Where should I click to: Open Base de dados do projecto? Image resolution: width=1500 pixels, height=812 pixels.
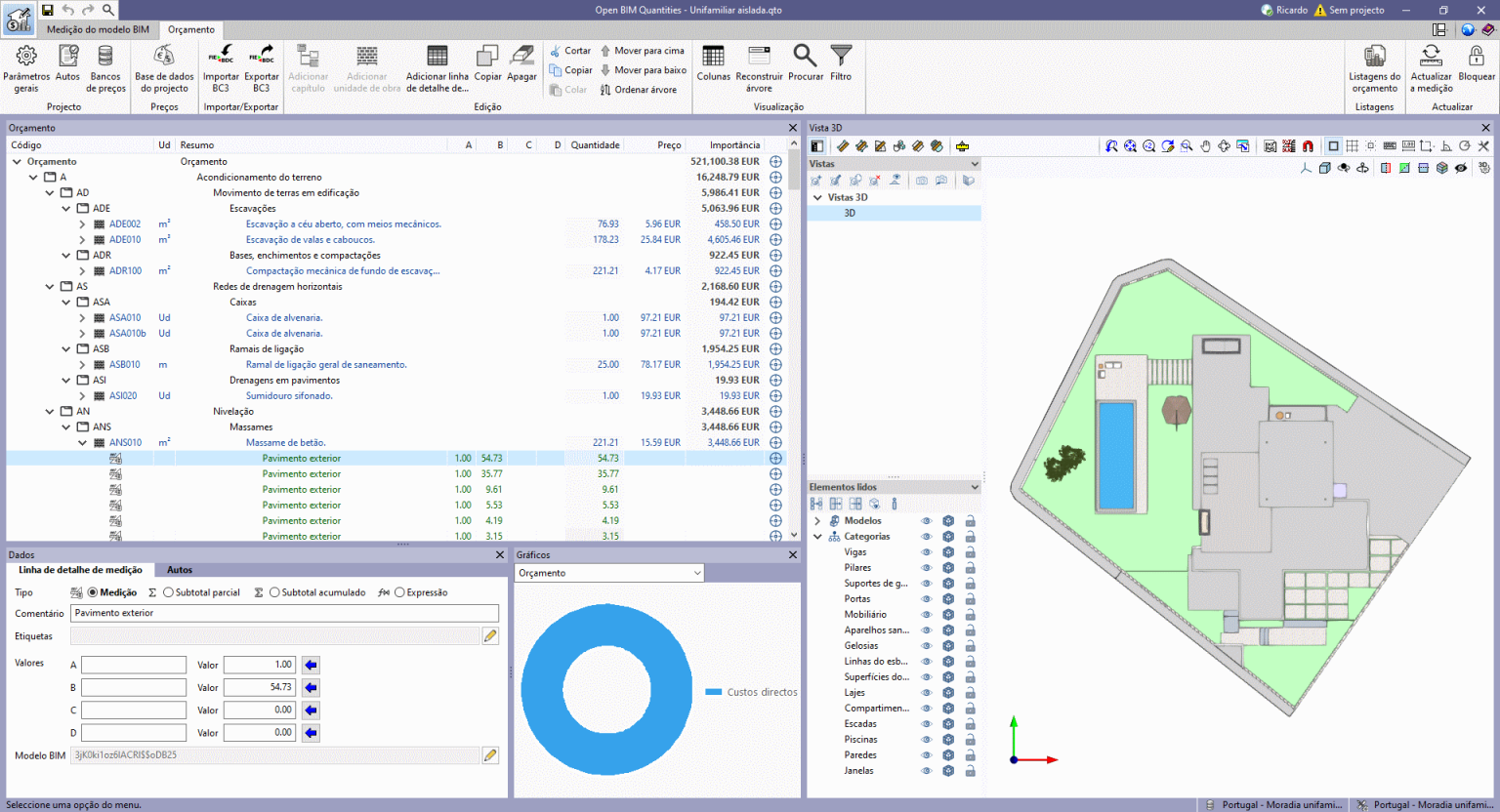[x=164, y=68]
